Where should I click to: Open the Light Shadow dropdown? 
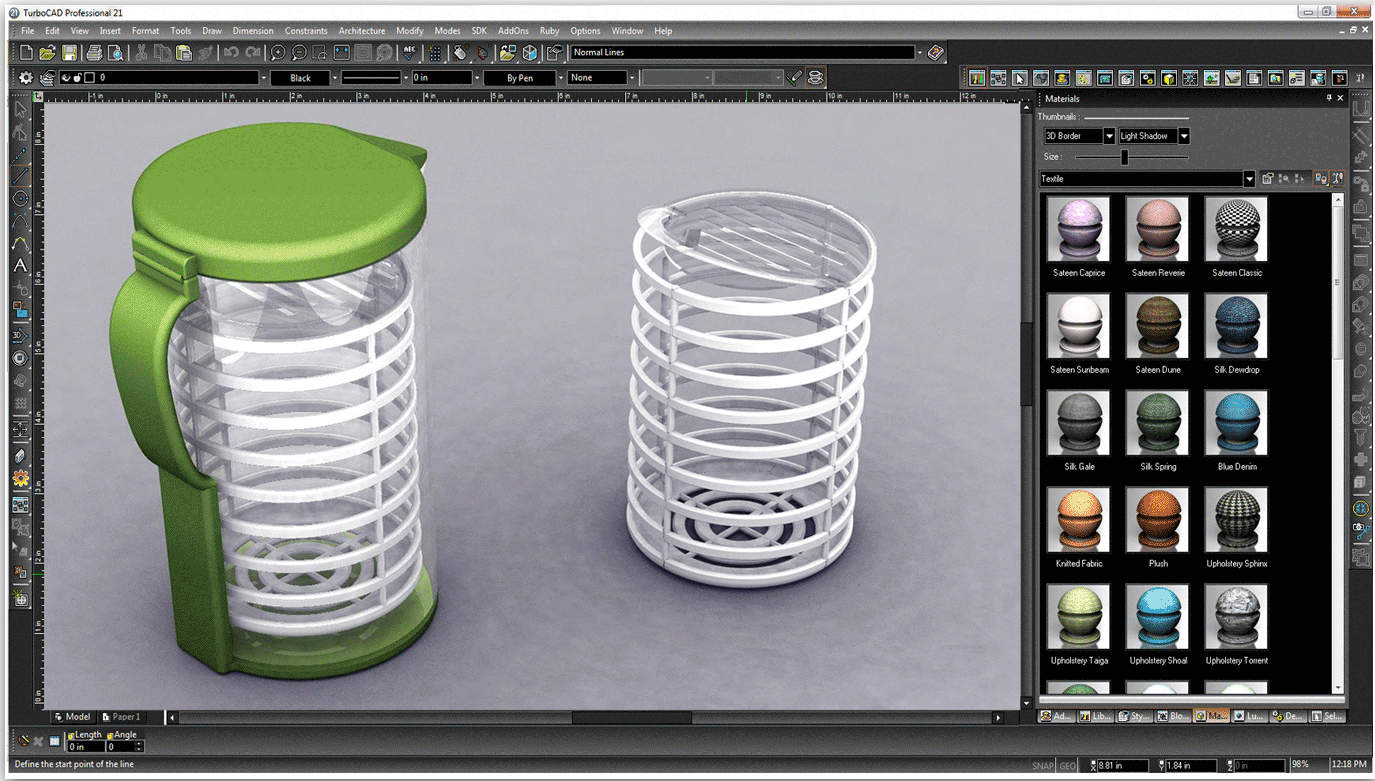coord(1184,136)
